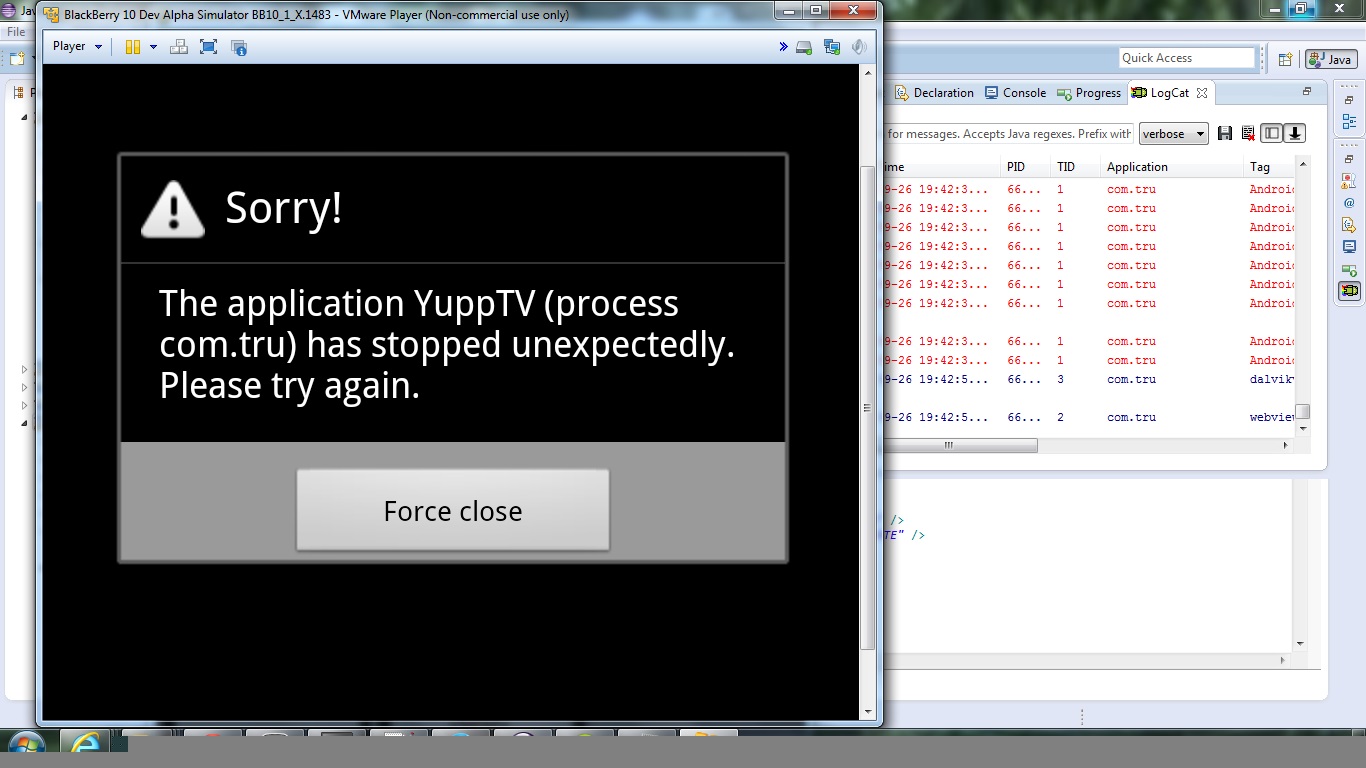Expand the VMware device toolbar chevron
Screen dimensions: 1366x768
click(x=784, y=47)
